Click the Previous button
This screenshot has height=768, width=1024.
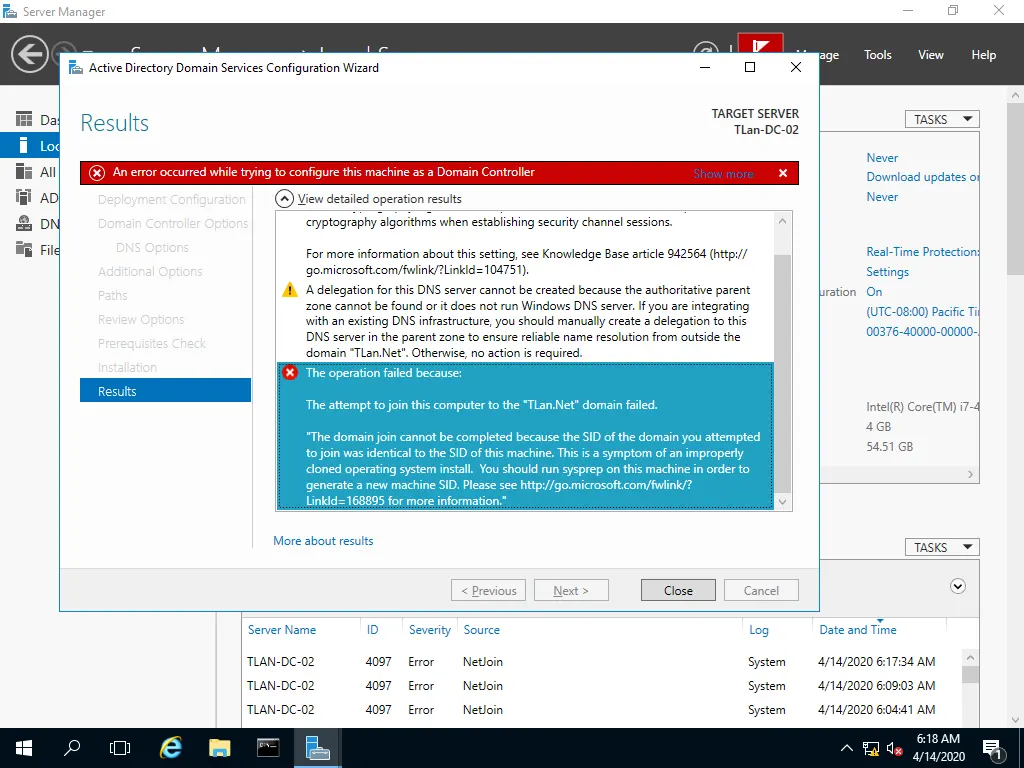pyautogui.click(x=488, y=590)
